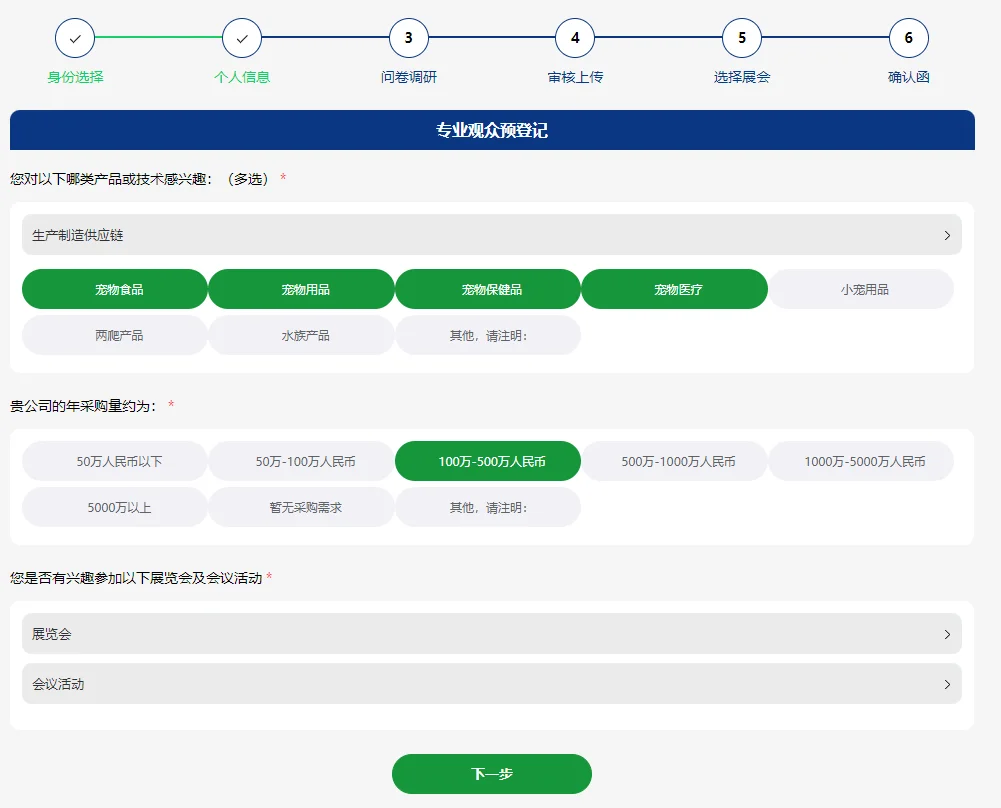Select the 水族产品 option
The width and height of the screenshot is (1001, 808).
coord(301,335)
